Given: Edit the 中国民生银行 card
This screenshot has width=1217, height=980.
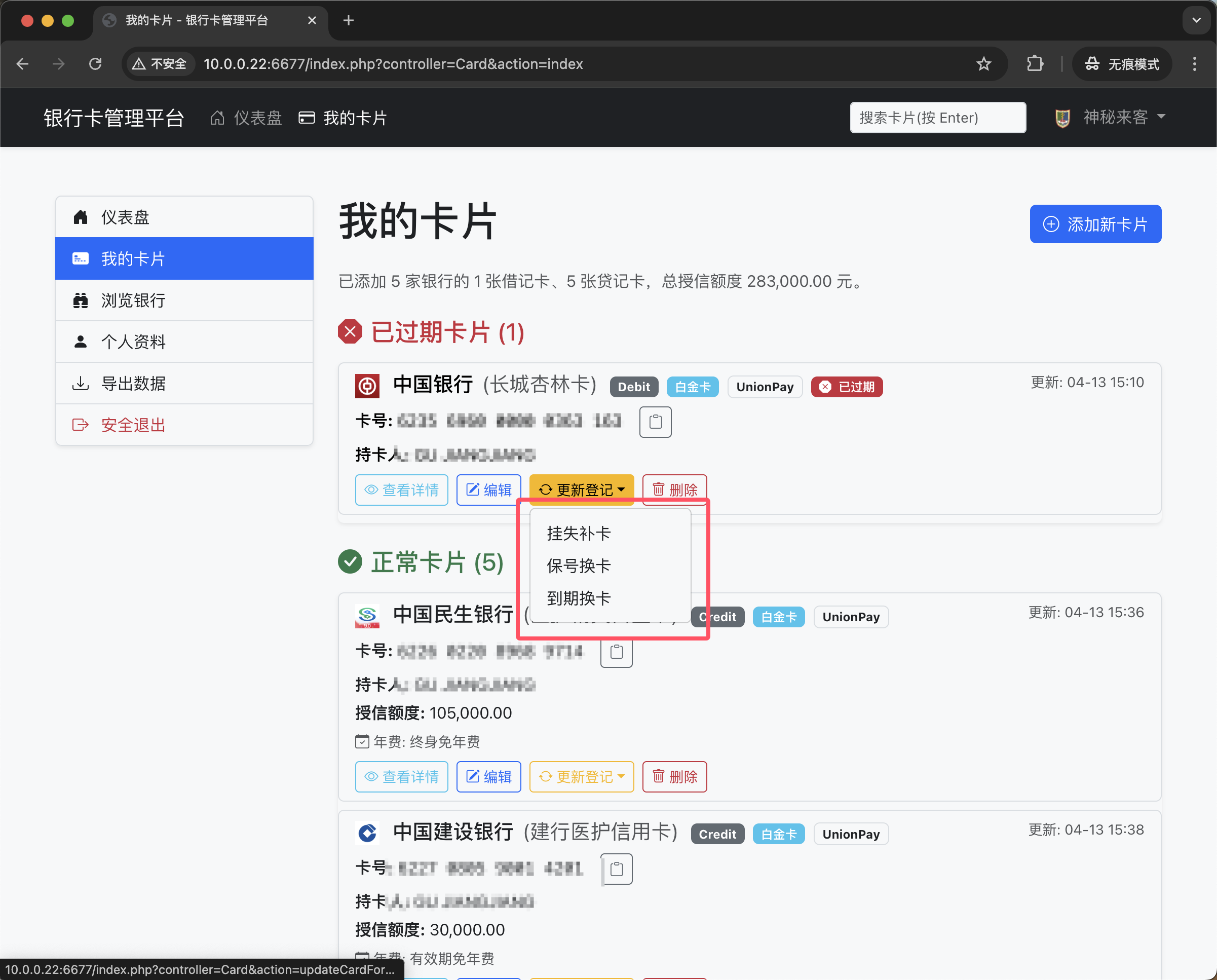Looking at the screenshot, I should (x=488, y=776).
